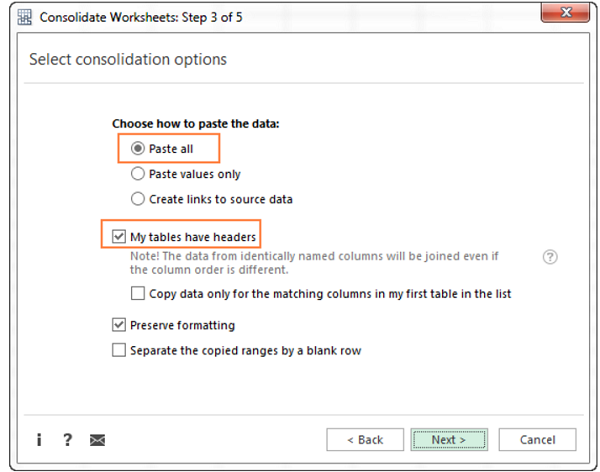Open the info icon at bottom left

(x=38, y=439)
